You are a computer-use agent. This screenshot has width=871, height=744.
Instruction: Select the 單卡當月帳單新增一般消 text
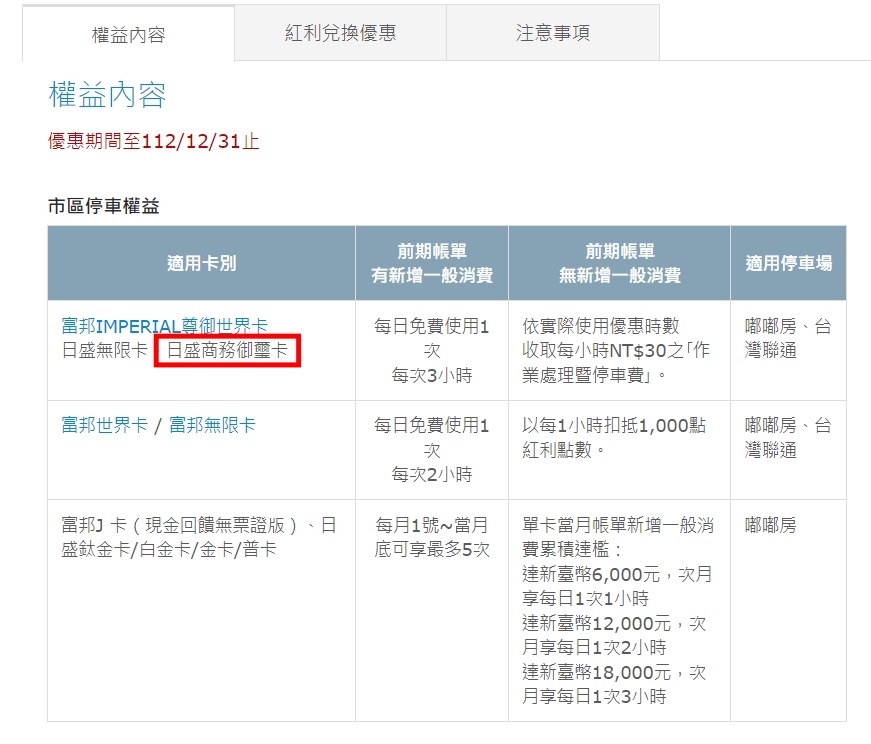[618, 525]
